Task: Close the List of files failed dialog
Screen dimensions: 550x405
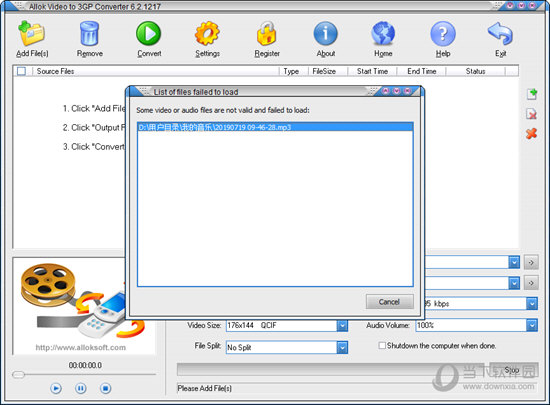Action: point(408,91)
